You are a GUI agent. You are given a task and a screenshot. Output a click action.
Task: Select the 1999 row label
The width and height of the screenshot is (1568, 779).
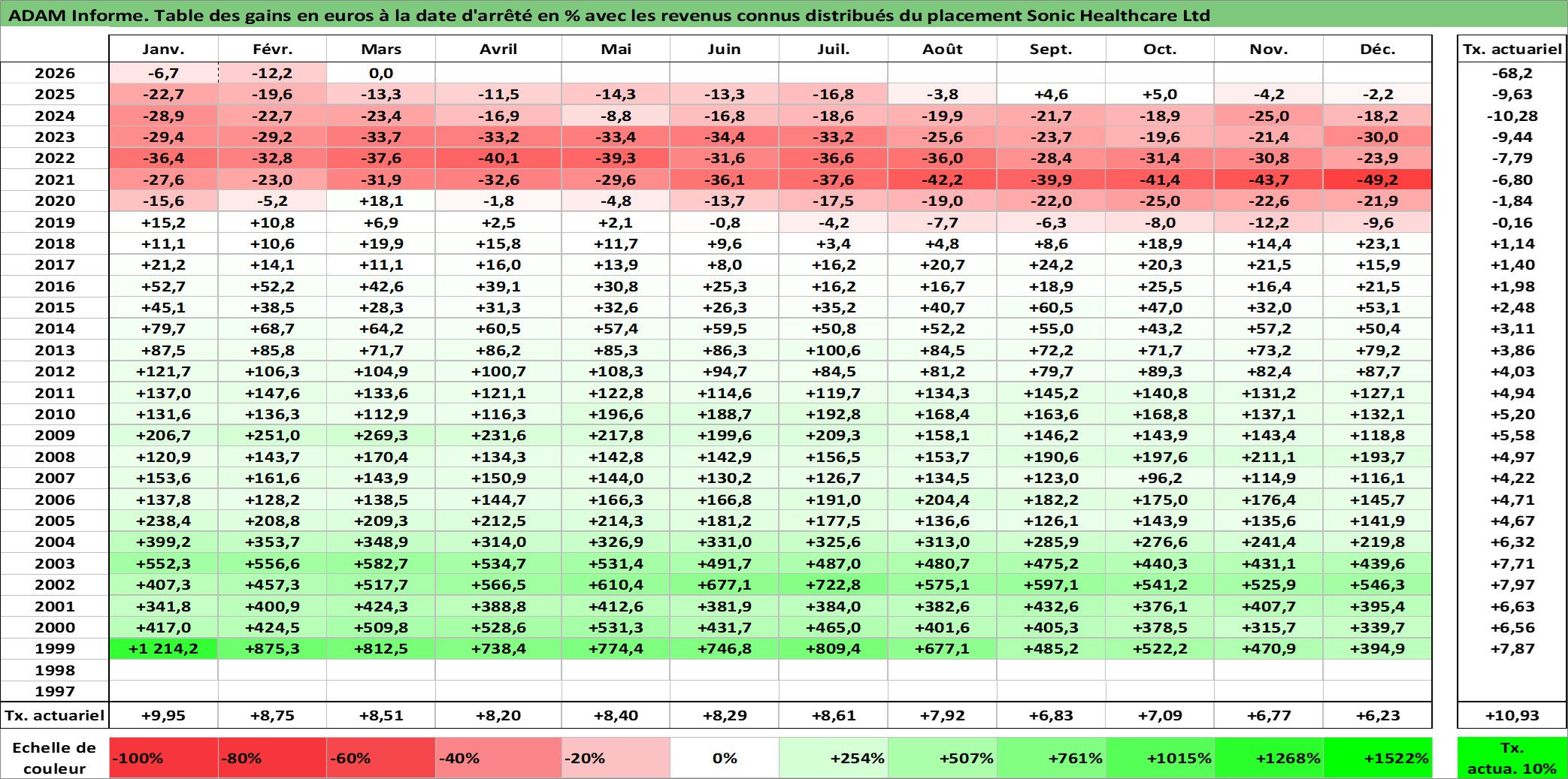coord(55,648)
